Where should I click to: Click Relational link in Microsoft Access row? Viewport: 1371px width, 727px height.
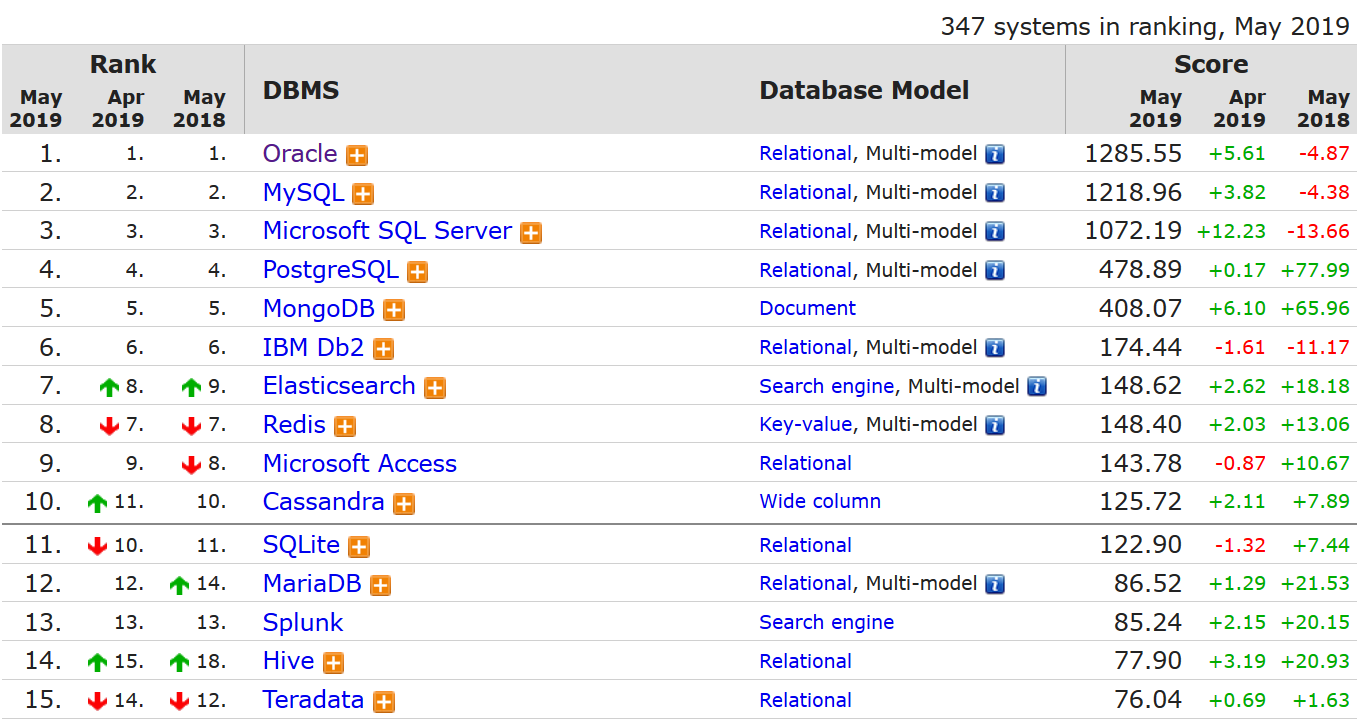[806, 464]
